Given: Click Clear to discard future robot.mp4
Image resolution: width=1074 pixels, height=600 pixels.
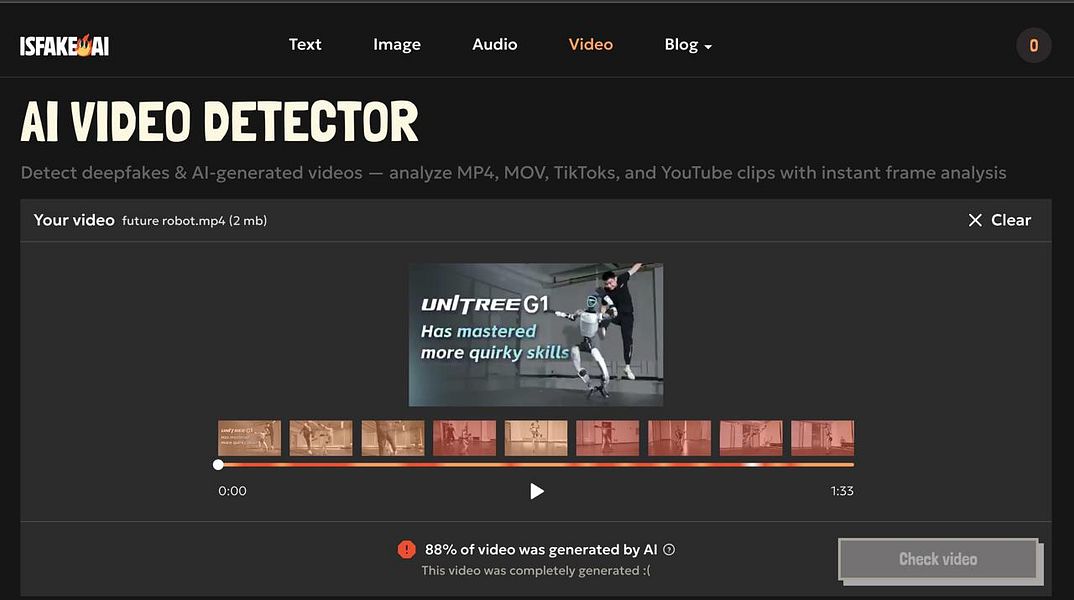Looking at the screenshot, I should point(1010,220).
